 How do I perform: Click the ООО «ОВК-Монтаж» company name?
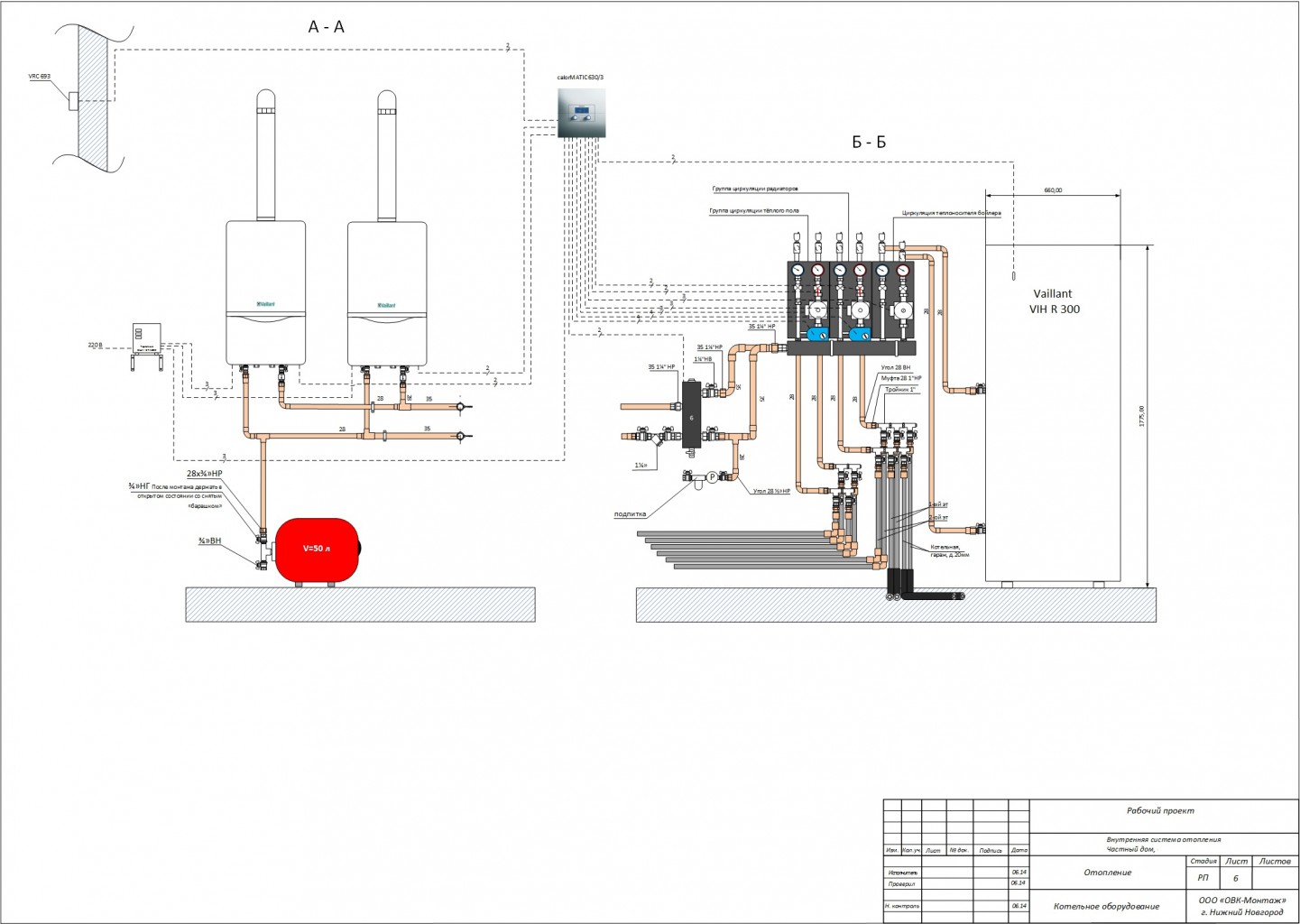coord(1242,900)
